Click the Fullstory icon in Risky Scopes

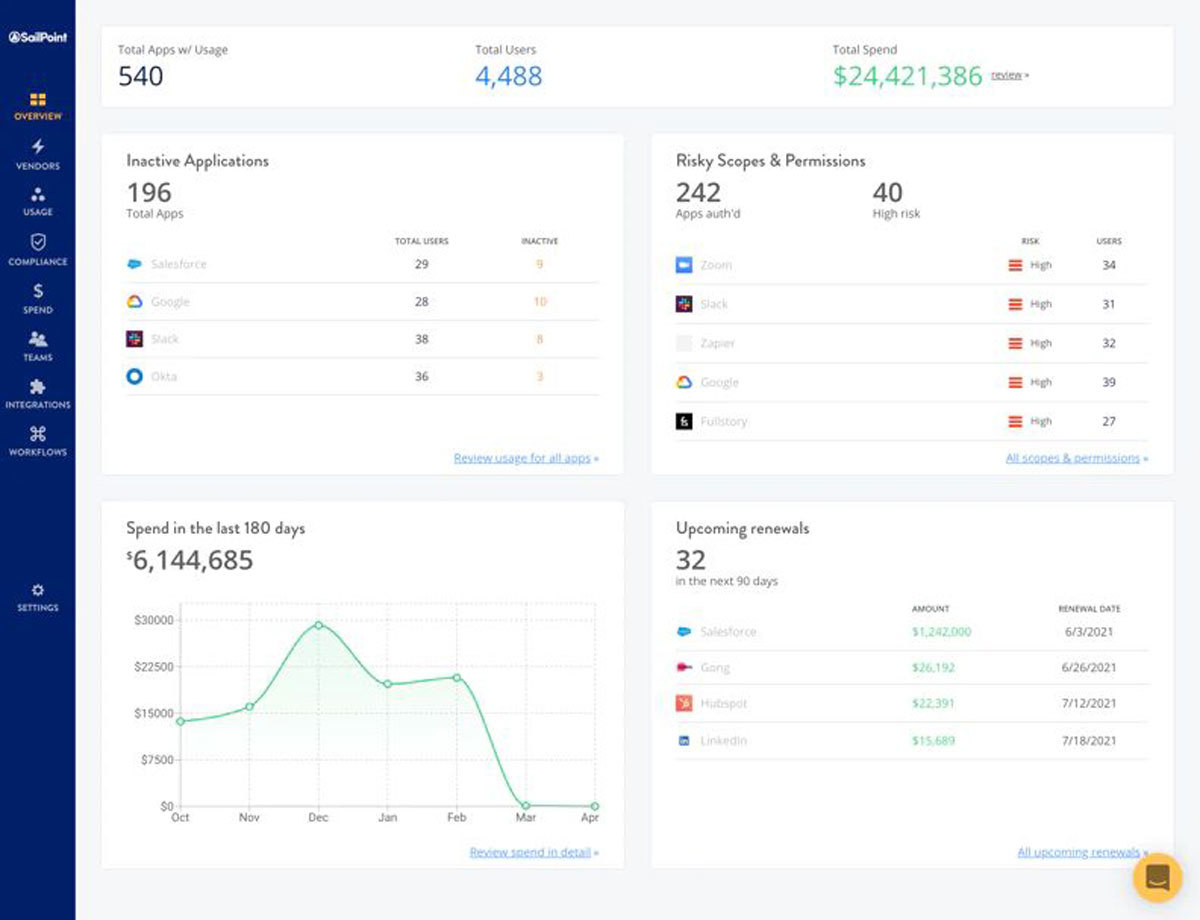pos(684,421)
